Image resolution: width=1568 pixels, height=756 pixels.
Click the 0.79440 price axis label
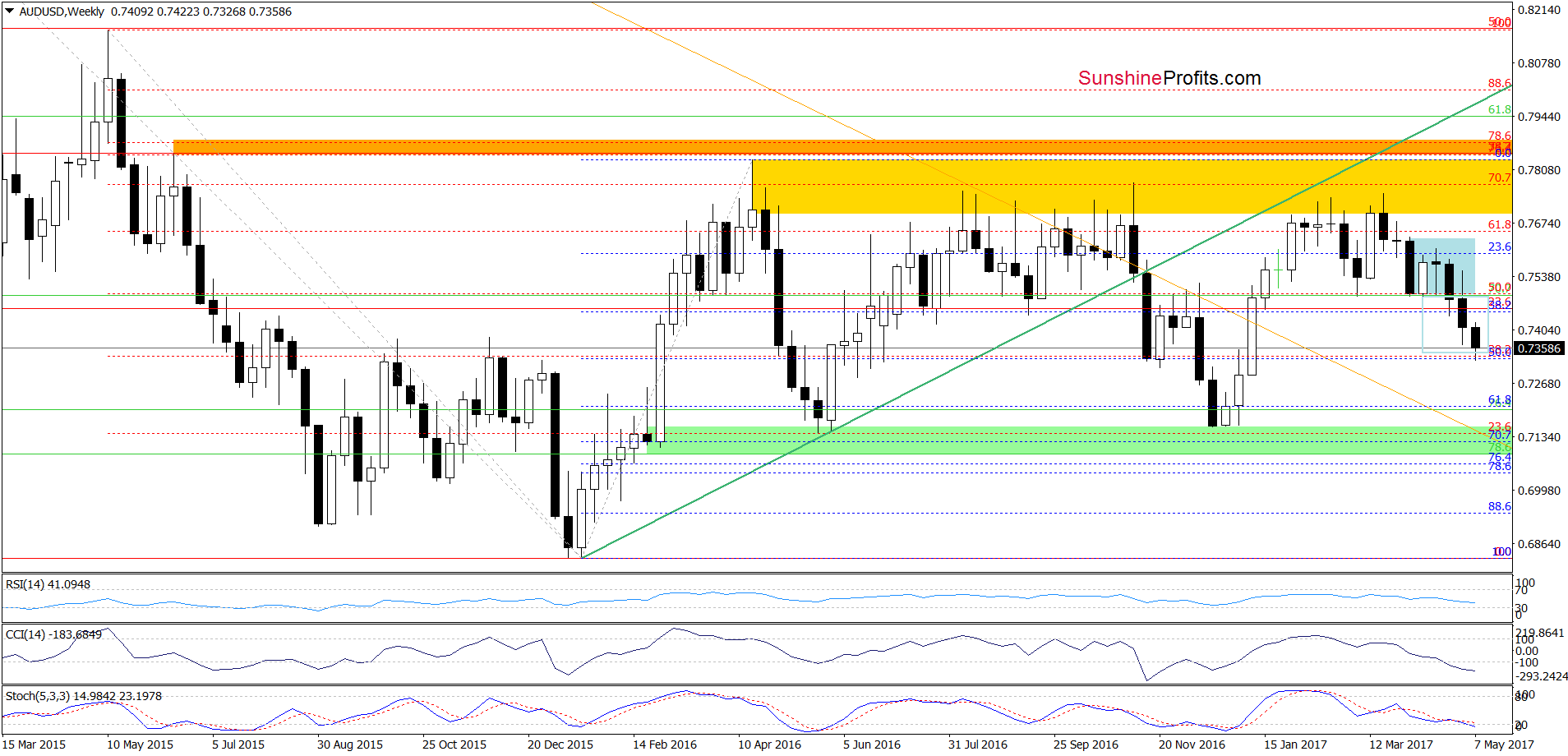coord(1538,117)
